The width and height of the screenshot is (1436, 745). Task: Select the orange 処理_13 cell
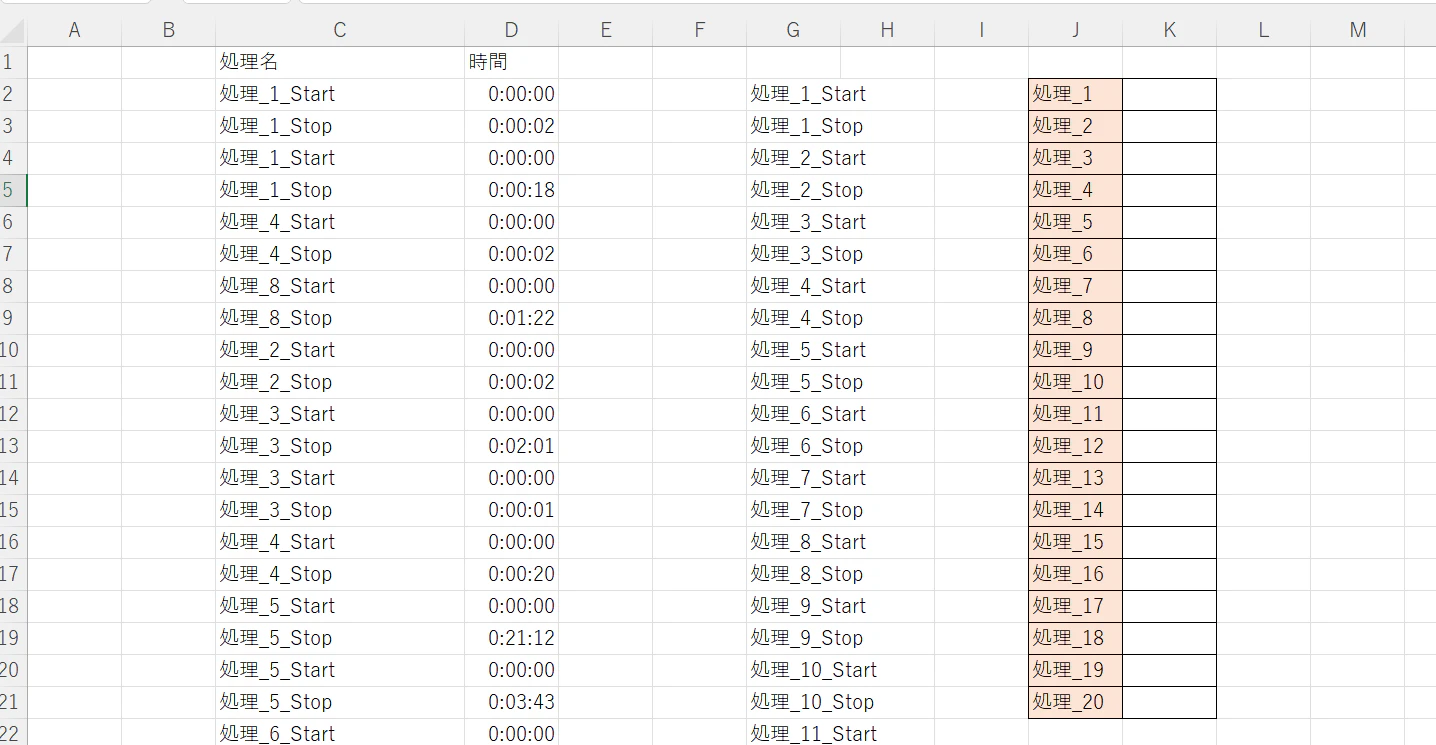(1075, 478)
